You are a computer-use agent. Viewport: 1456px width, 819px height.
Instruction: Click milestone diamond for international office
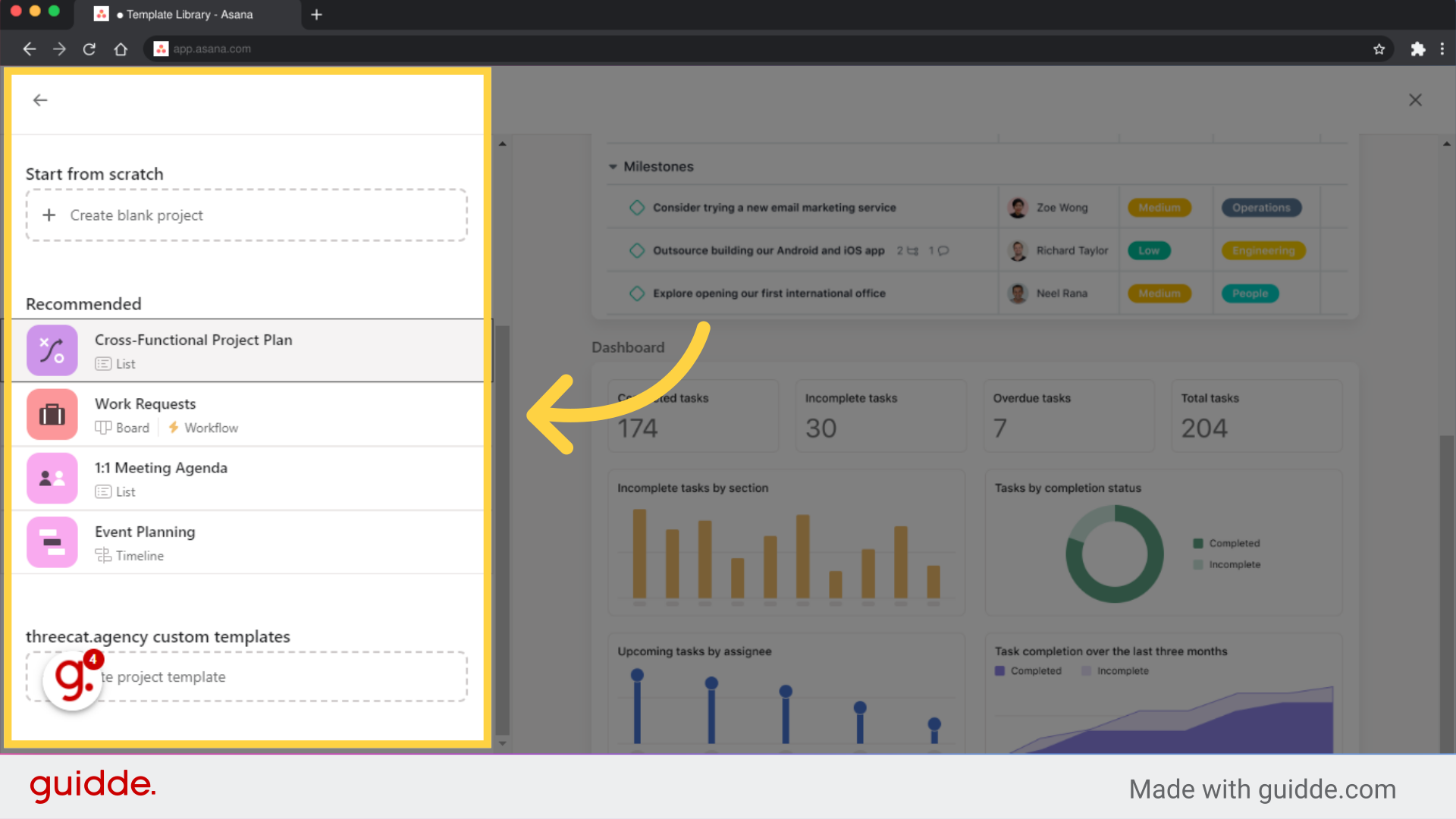pyautogui.click(x=637, y=293)
